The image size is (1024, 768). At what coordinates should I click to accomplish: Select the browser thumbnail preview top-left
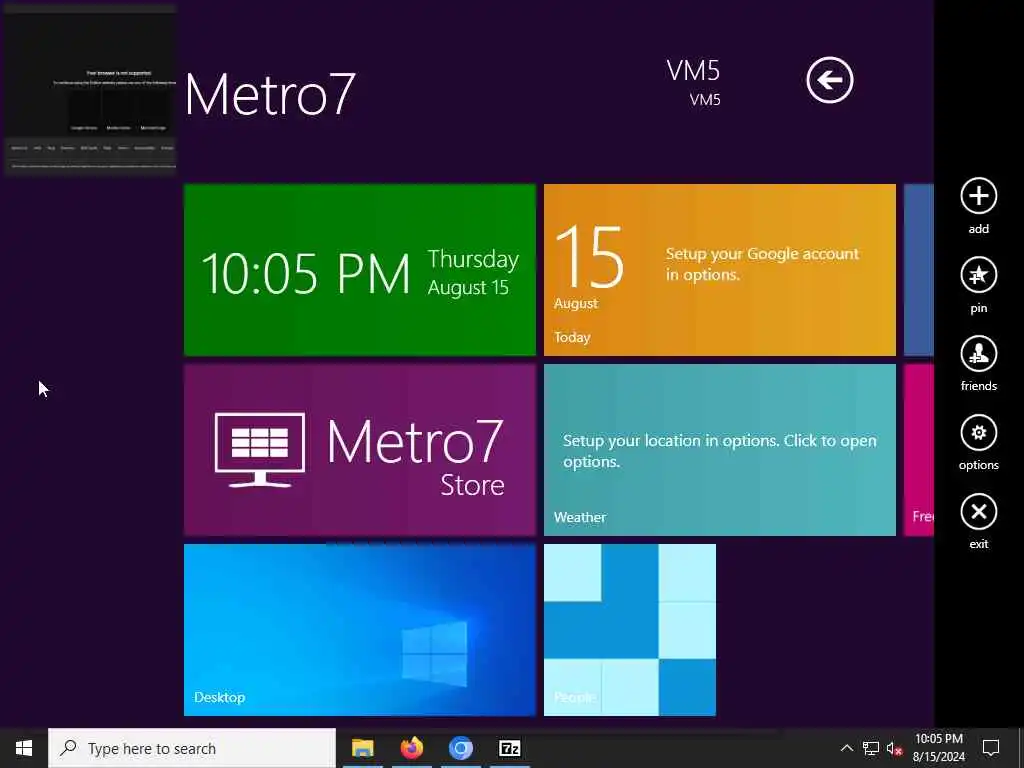click(x=90, y=90)
